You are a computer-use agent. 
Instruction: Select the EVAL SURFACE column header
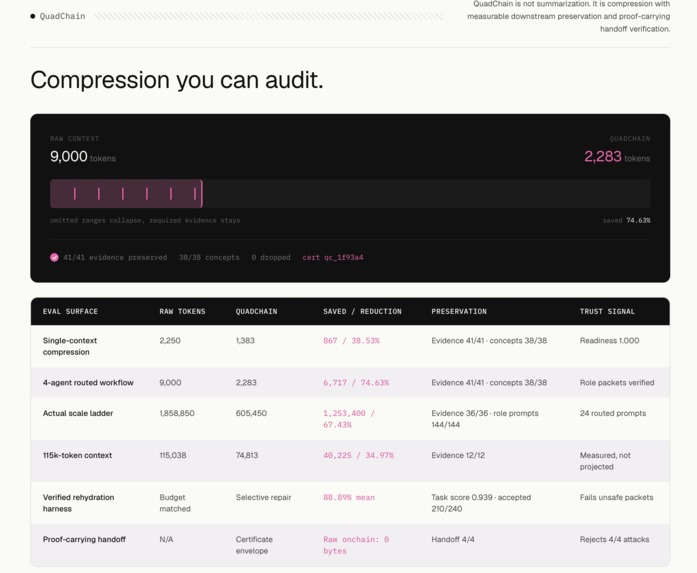(x=70, y=312)
